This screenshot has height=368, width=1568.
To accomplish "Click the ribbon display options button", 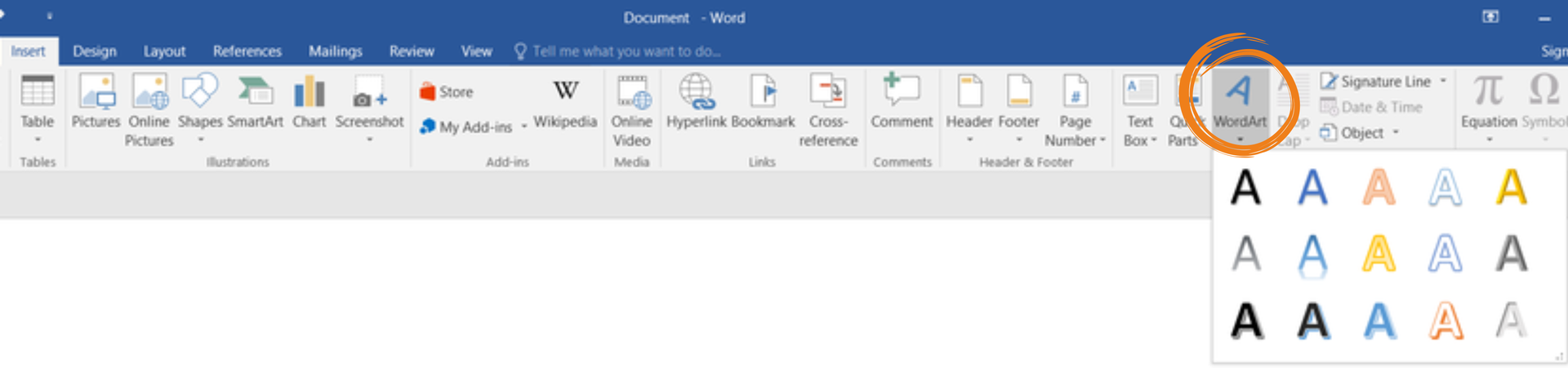I will coord(1490,17).
